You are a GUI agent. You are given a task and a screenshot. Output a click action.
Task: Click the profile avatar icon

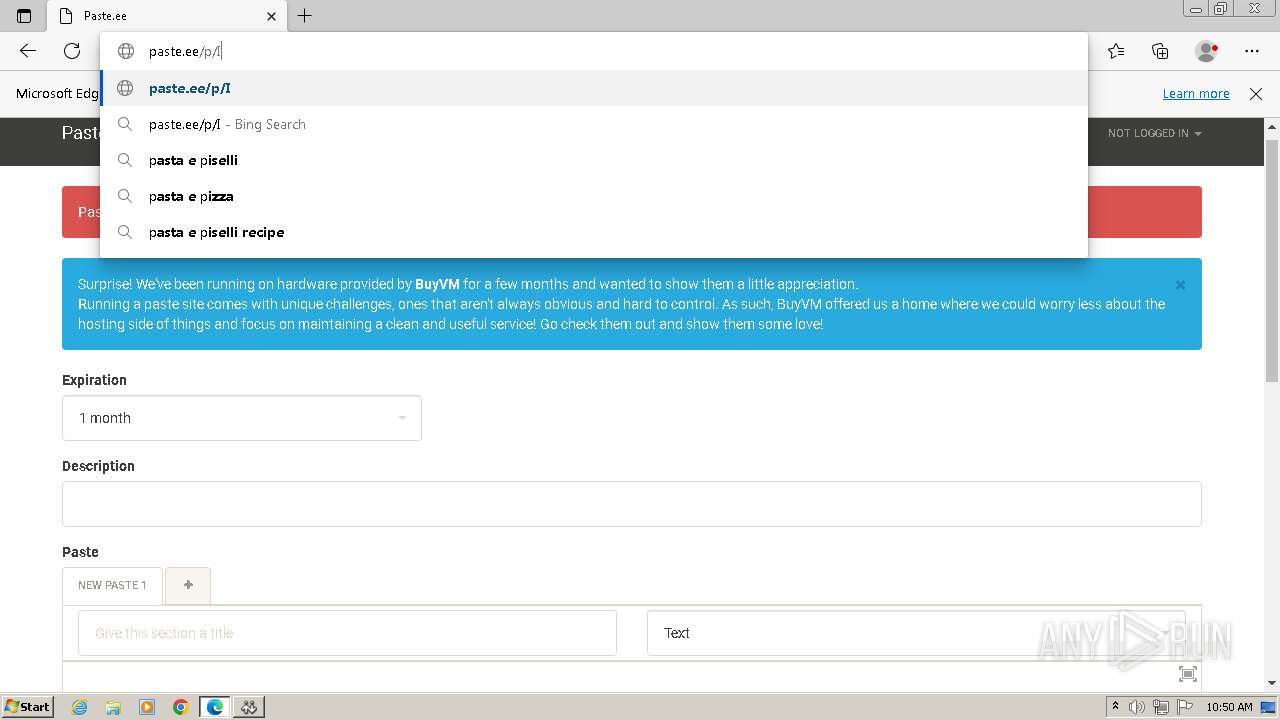coord(1206,51)
